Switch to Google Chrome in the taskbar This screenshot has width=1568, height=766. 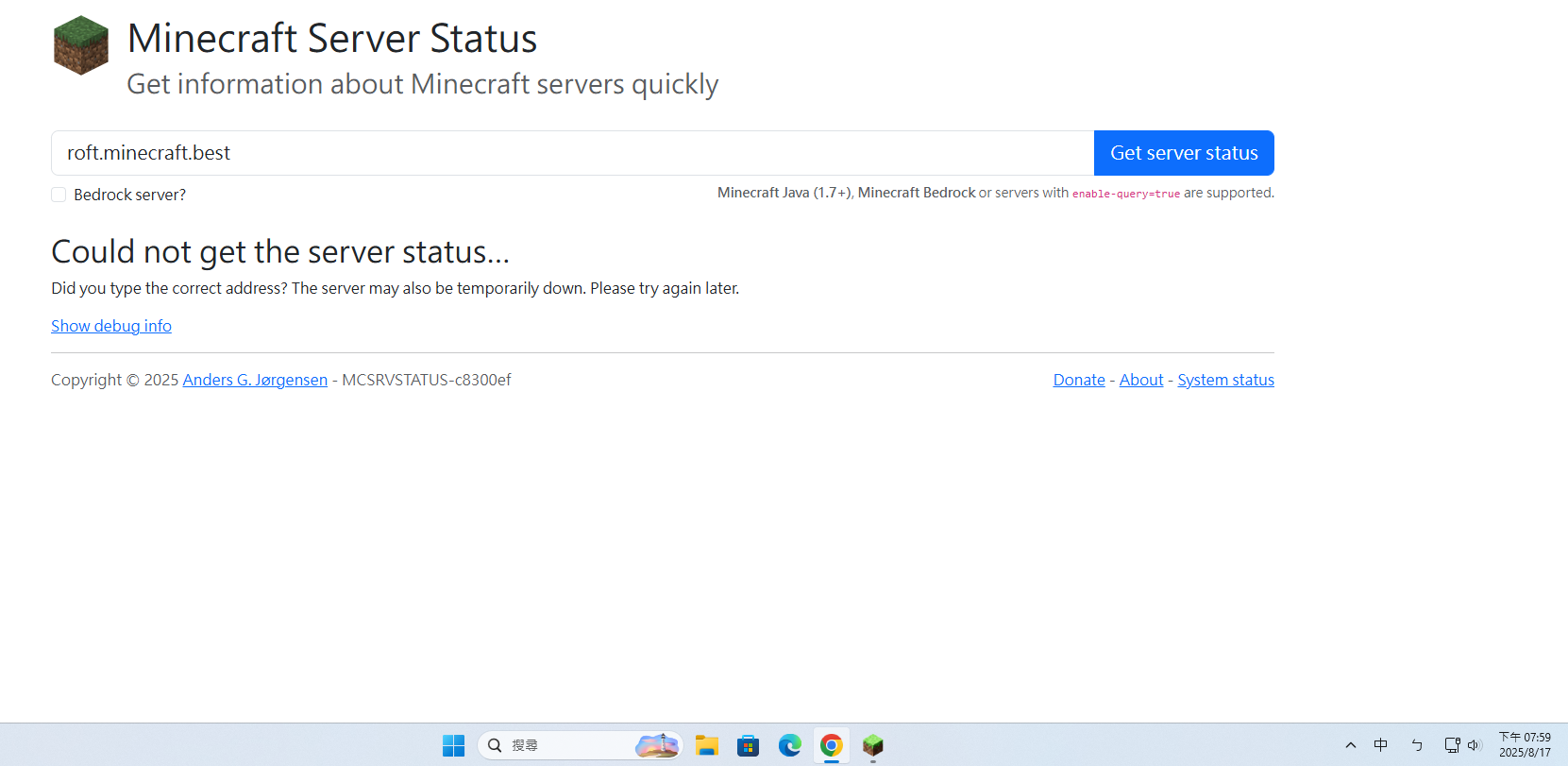pos(832,745)
